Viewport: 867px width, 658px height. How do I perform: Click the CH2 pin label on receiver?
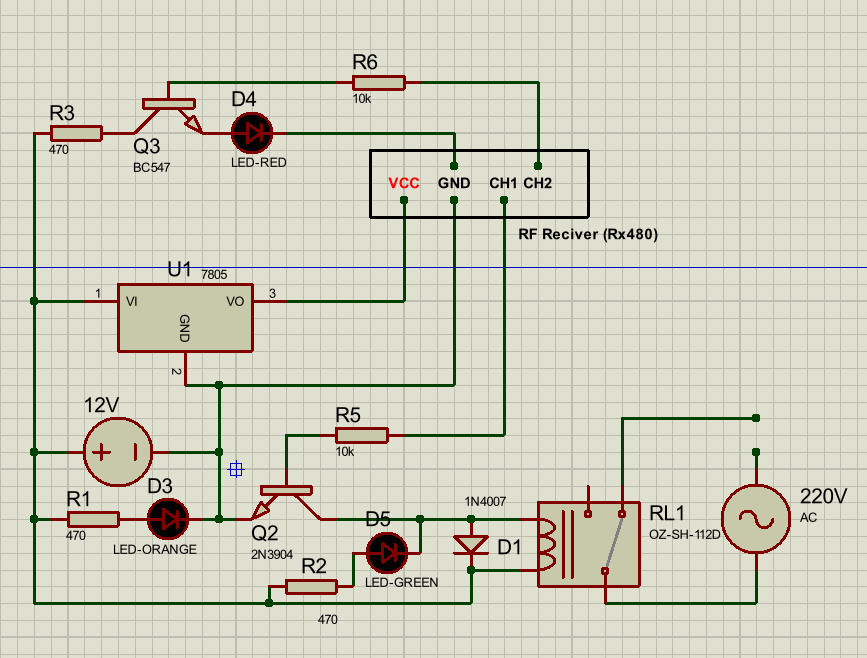(537, 184)
